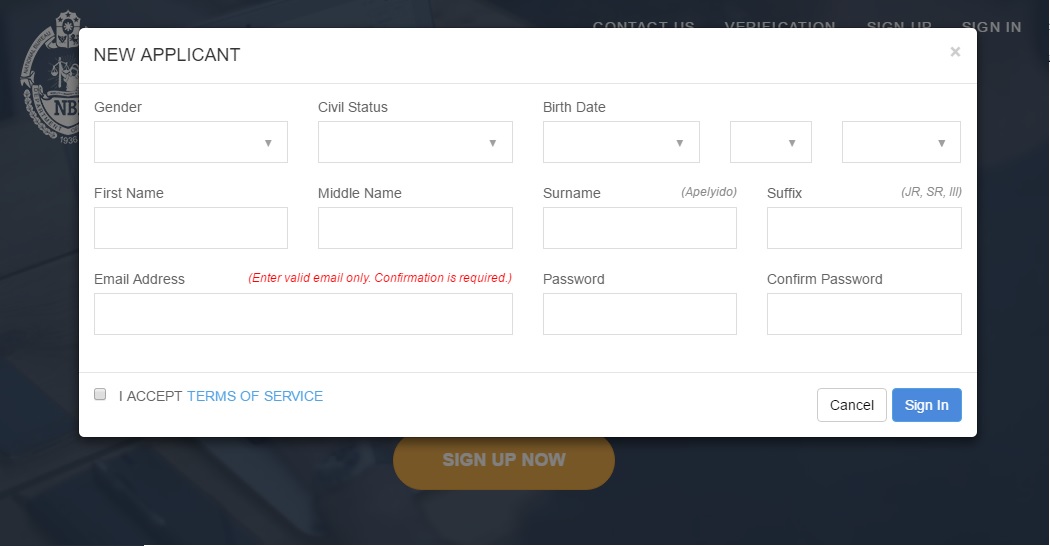
Task: Click into the Email Address field
Action: (x=303, y=314)
